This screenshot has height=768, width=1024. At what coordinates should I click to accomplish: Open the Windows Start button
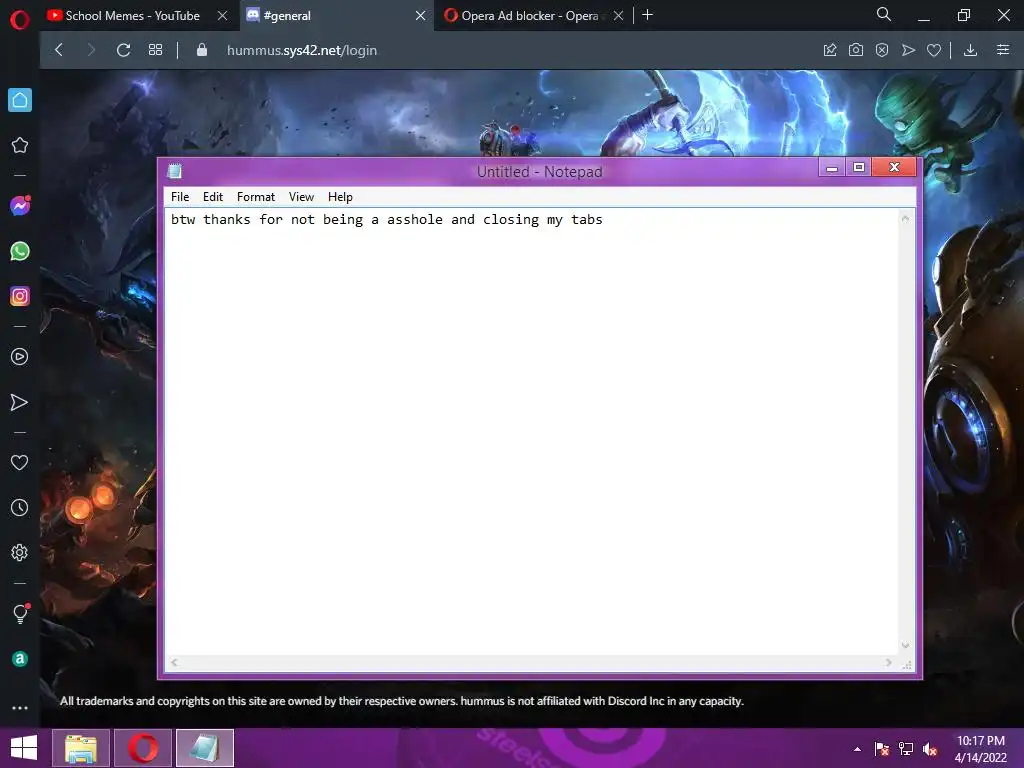pyautogui.click(x=24, y=748)
